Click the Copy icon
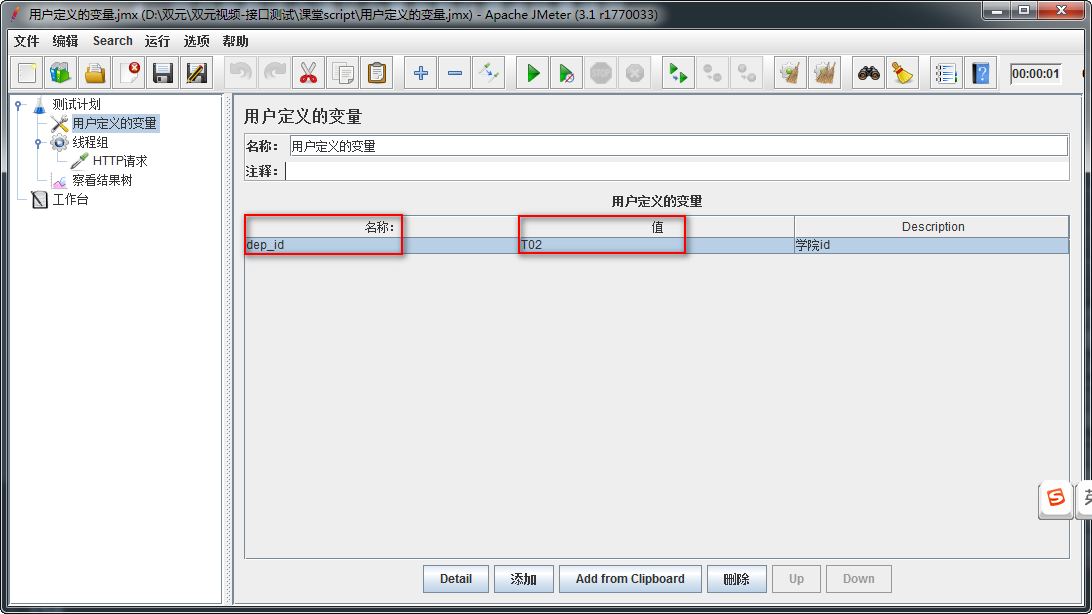Image resolution: width=1092 pixels, height=614 pixels. click(x=343, y=73)
